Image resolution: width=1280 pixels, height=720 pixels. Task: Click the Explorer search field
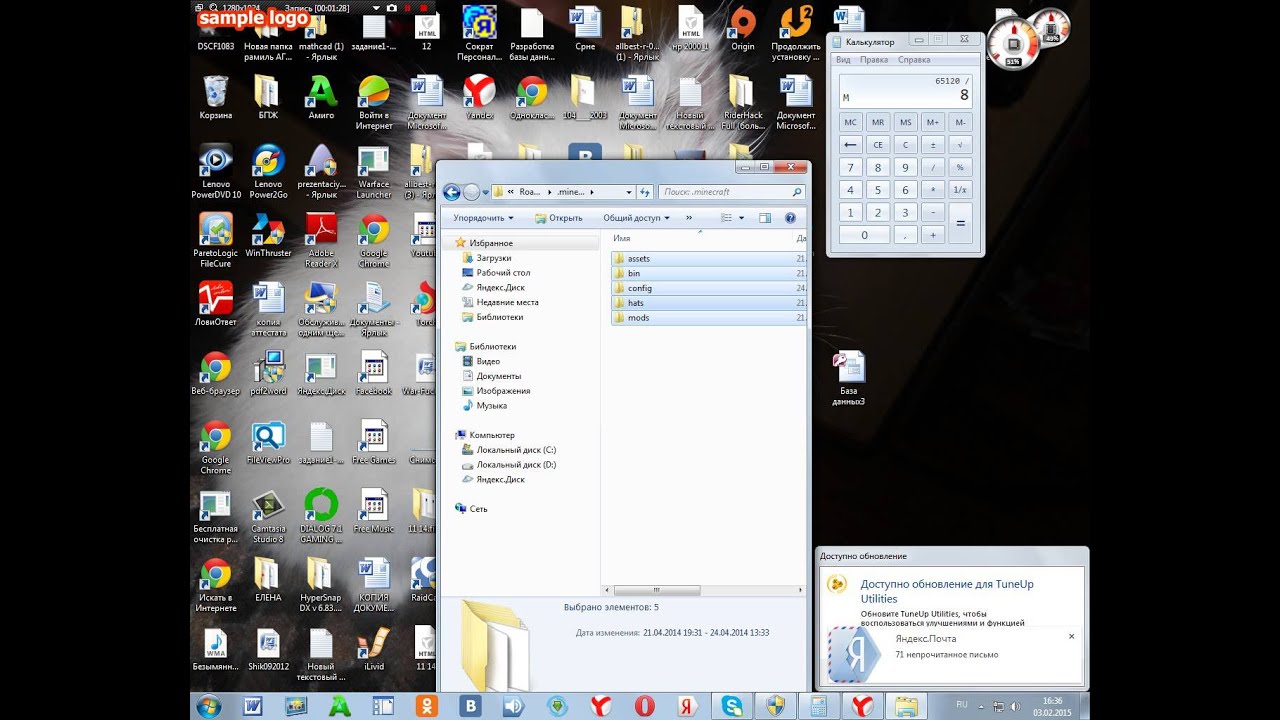(x=732, y=192)
